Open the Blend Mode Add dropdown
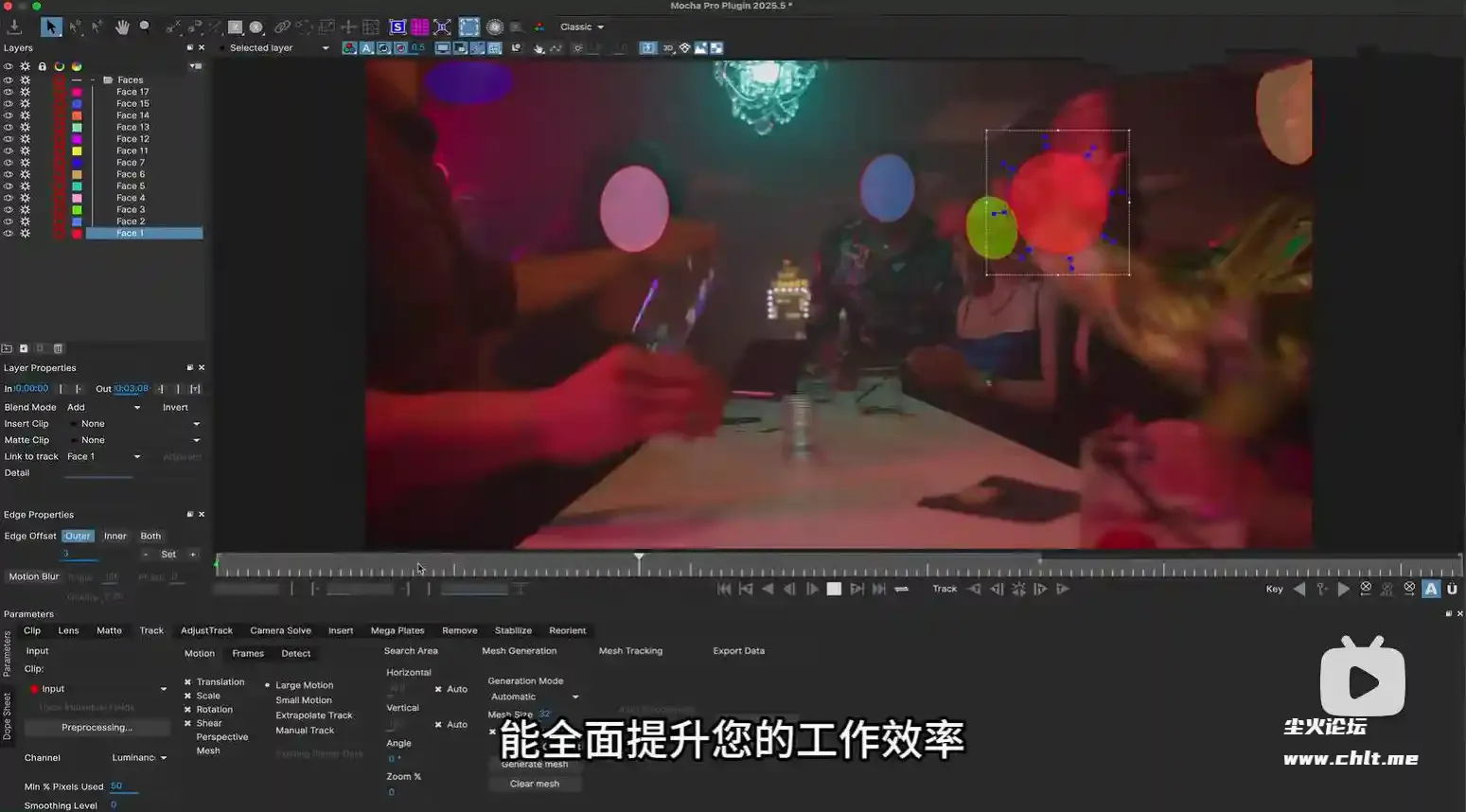 click(x=103, y=407)
